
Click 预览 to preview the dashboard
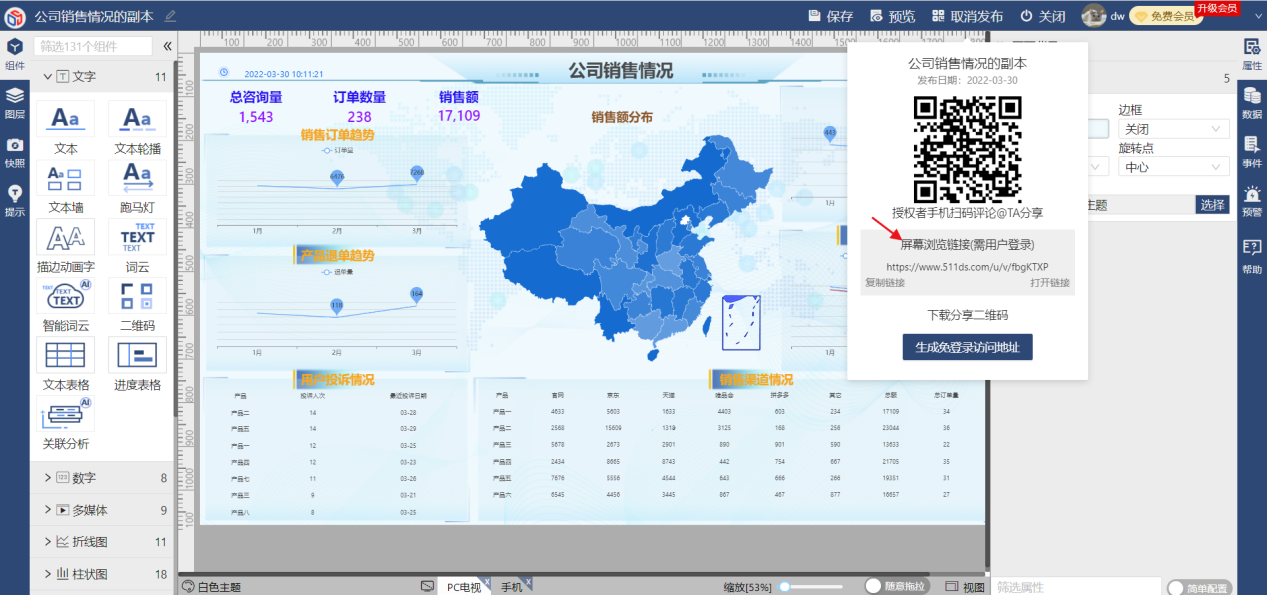(x=892, y=16)
